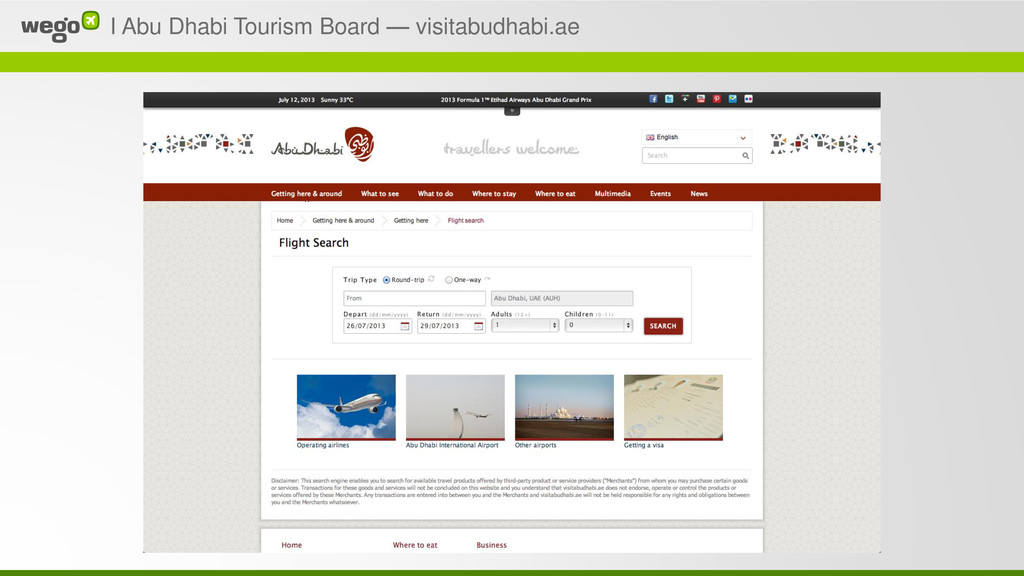Open the Twitter icon in top bar
1024x576 pixels.
pyautogui.click(x=669, y=99)
